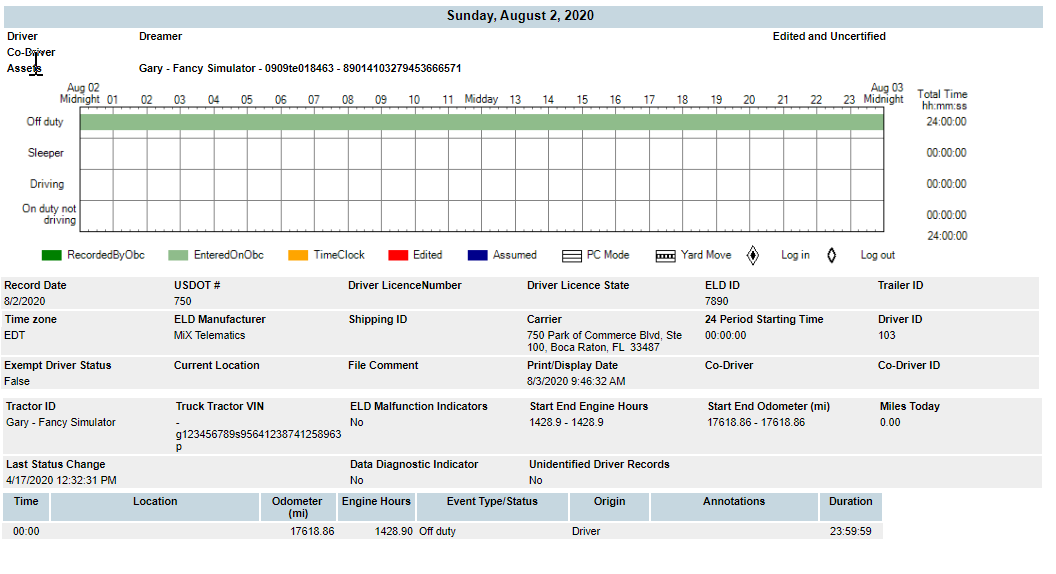Screen dimensions: 1056x574
Task: Click the Shipping ID label
Action: click(x=378, y=319)
